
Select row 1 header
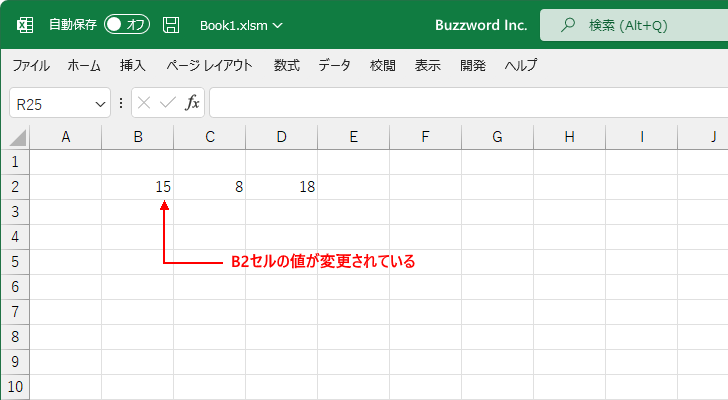click(15, 162)
